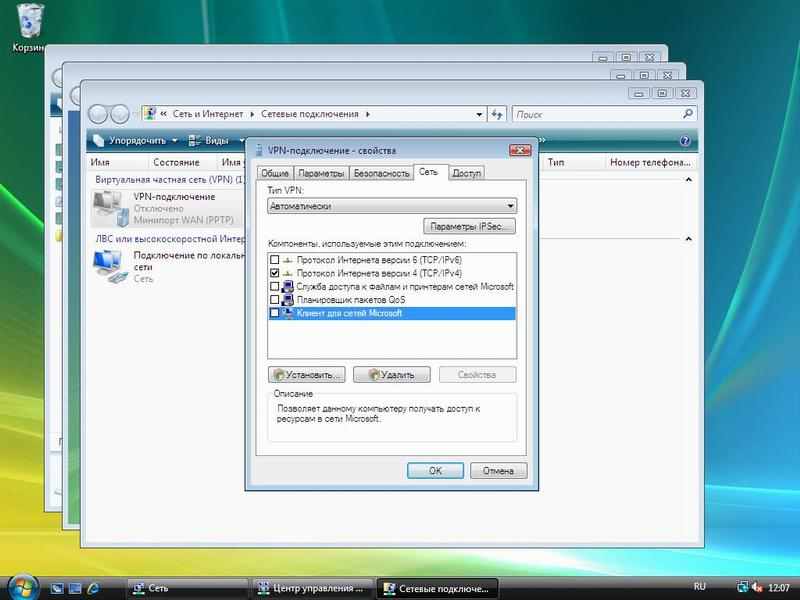Collapse the VPN group section
This screenshot has width=800, height=600.
pyautogui.click(x=688, y=180)
